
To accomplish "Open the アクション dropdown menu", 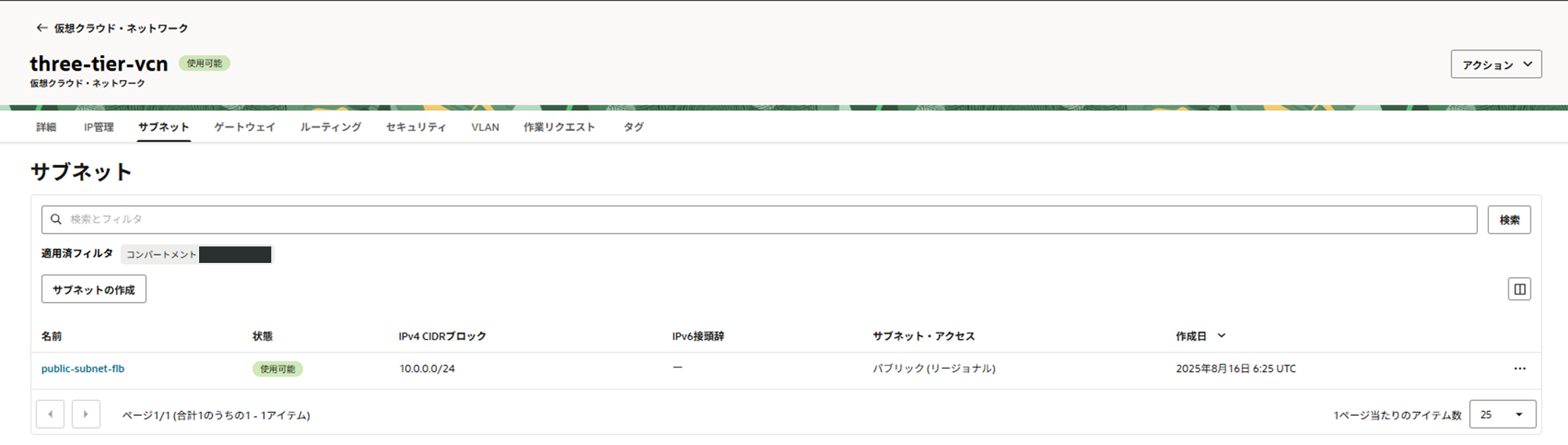I will click(x=1496, y=64).
